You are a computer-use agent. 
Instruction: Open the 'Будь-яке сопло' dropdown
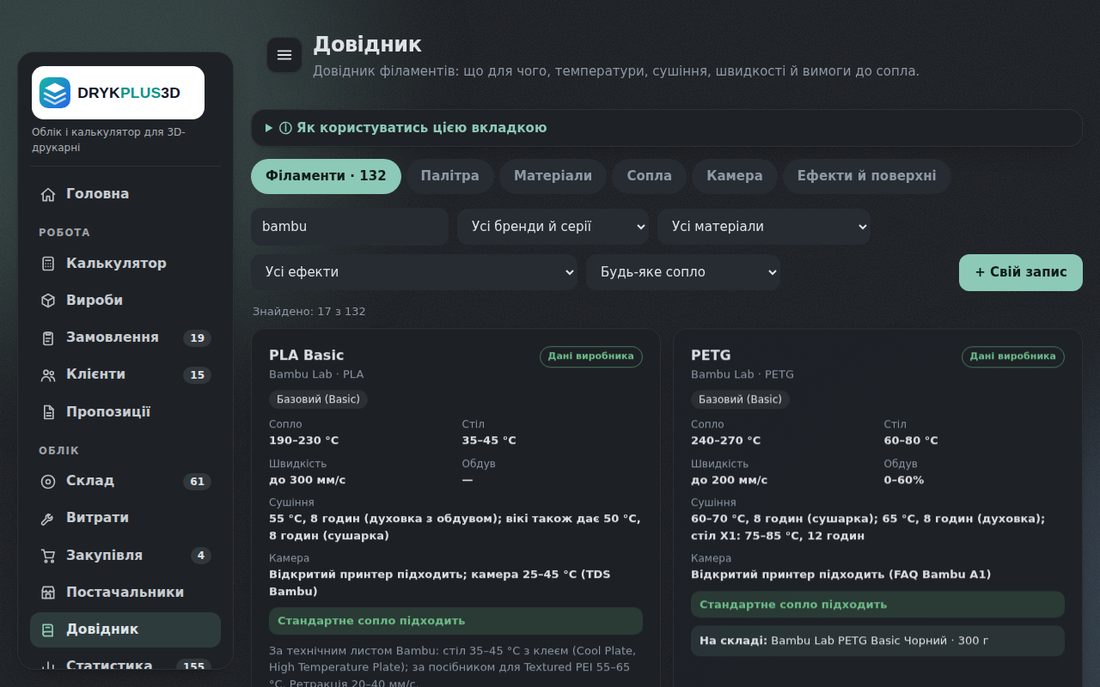click(683, 272)
